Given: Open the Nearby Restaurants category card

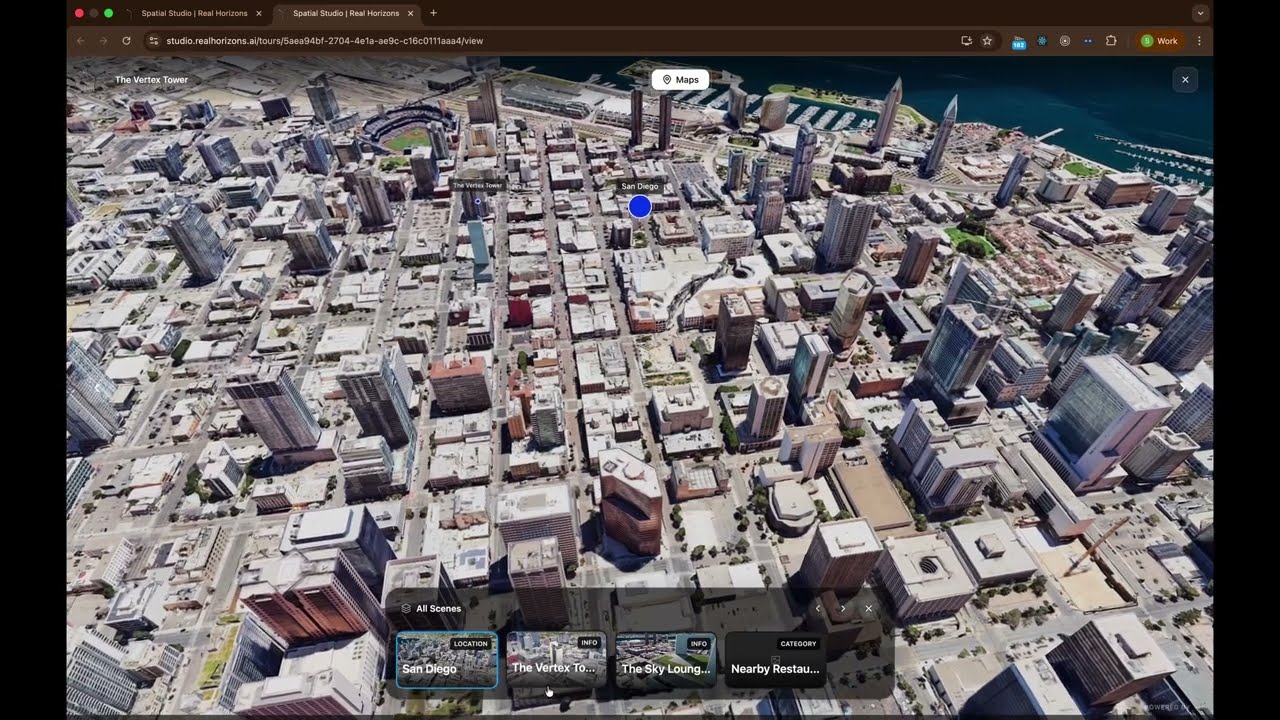Looking at the screenshot, I should (x=775, y=659).
